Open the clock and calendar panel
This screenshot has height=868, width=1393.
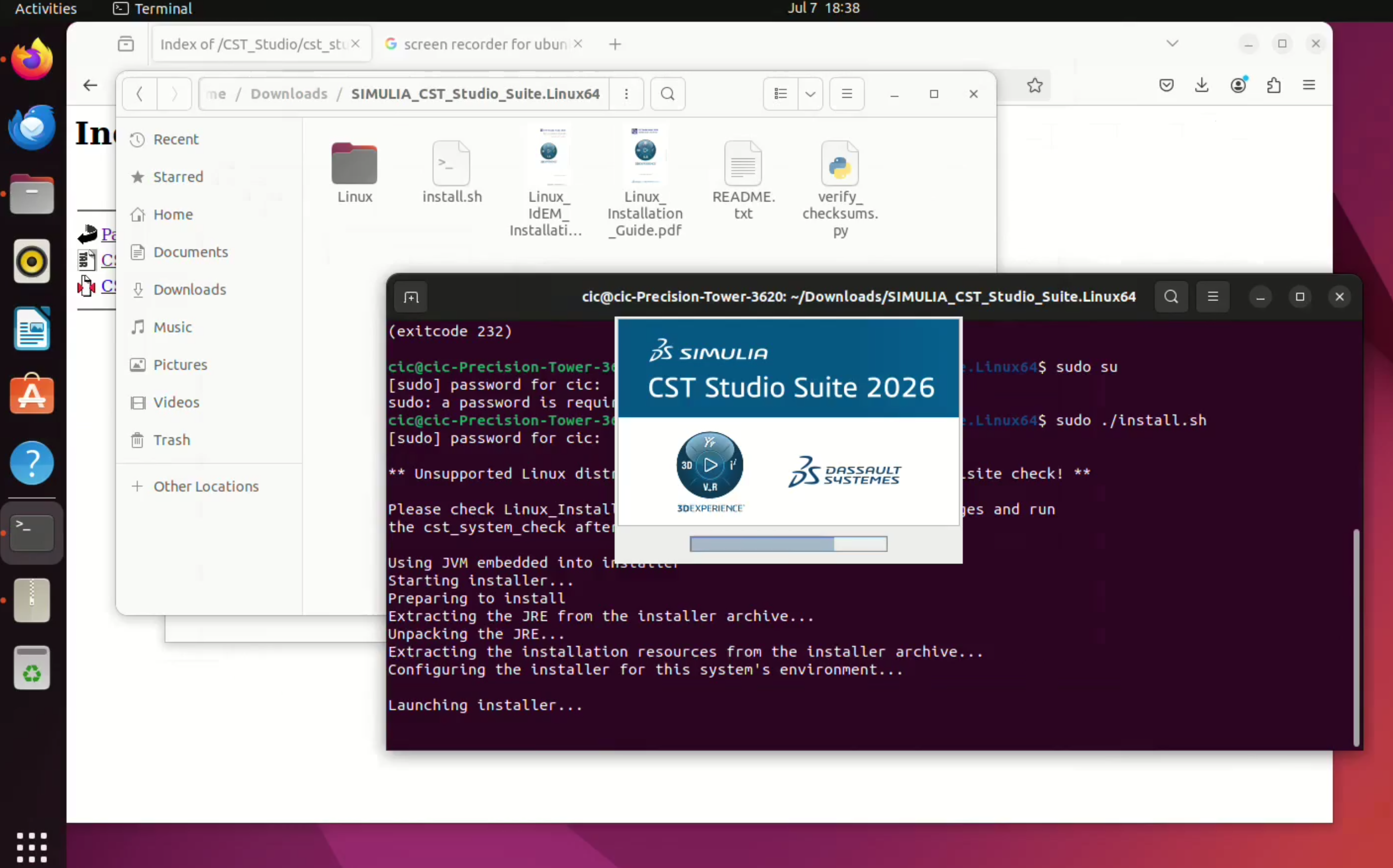824,9
